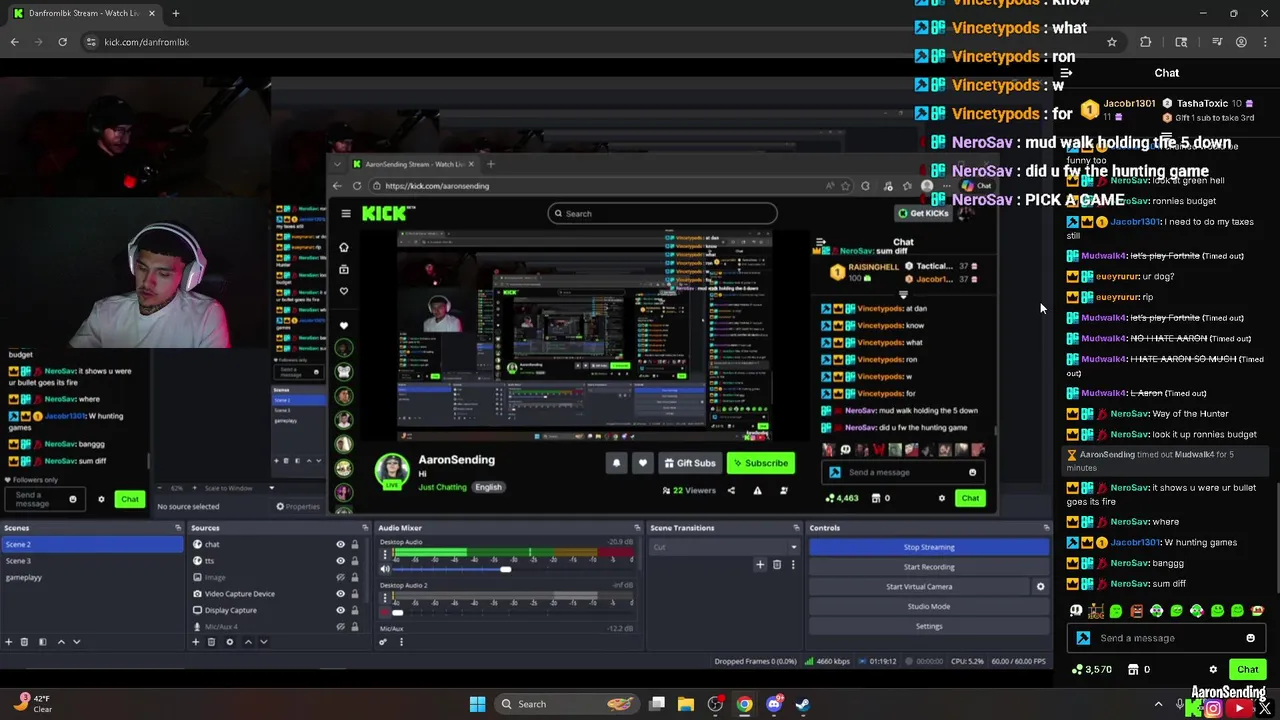Screen dimensions: 1280x720
Task: Delete selected source with Sources trash icon
Action: pos(211,642)
